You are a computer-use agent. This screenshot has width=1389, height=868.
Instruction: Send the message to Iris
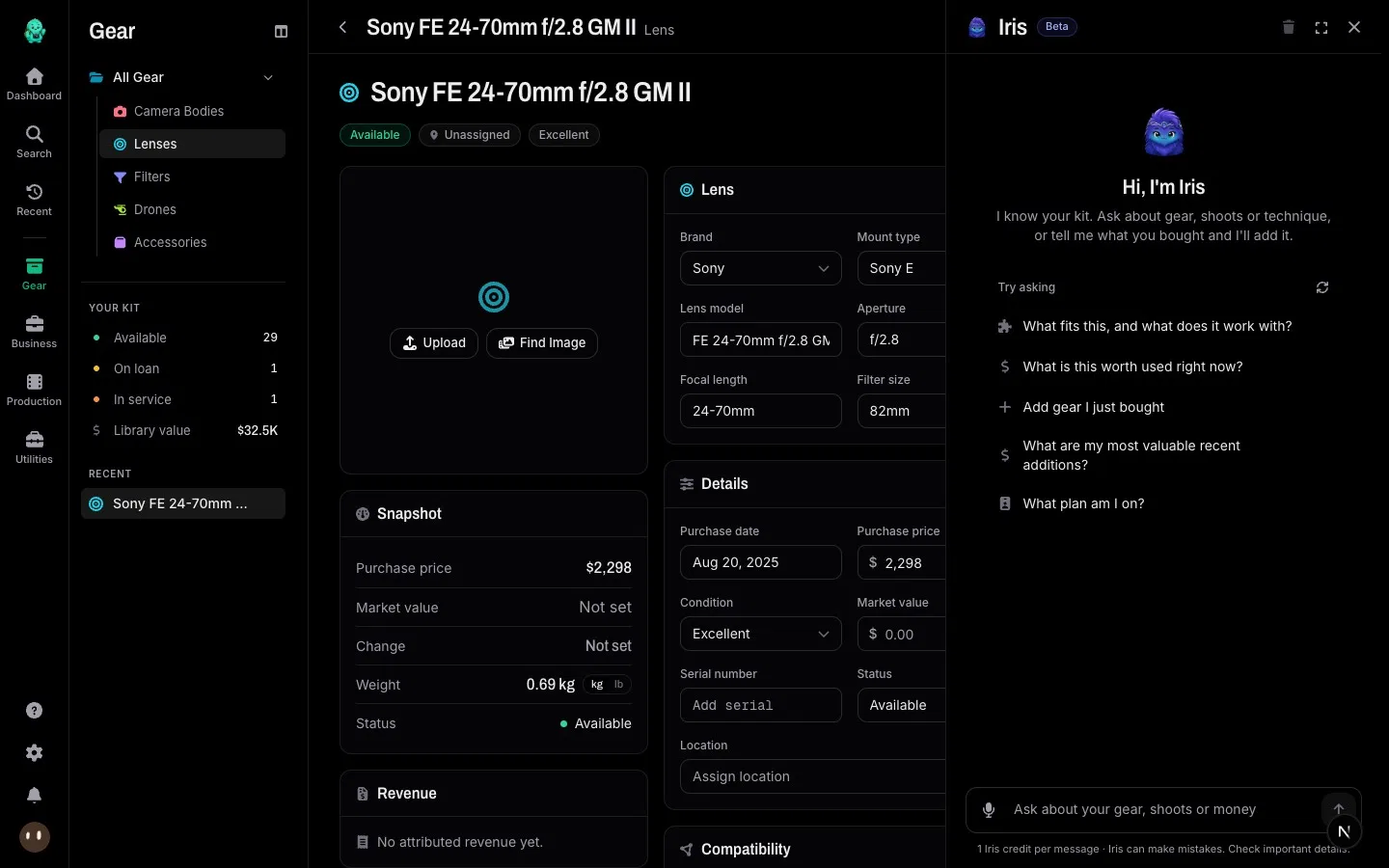pyautogui.click(x=1338, y=809)
